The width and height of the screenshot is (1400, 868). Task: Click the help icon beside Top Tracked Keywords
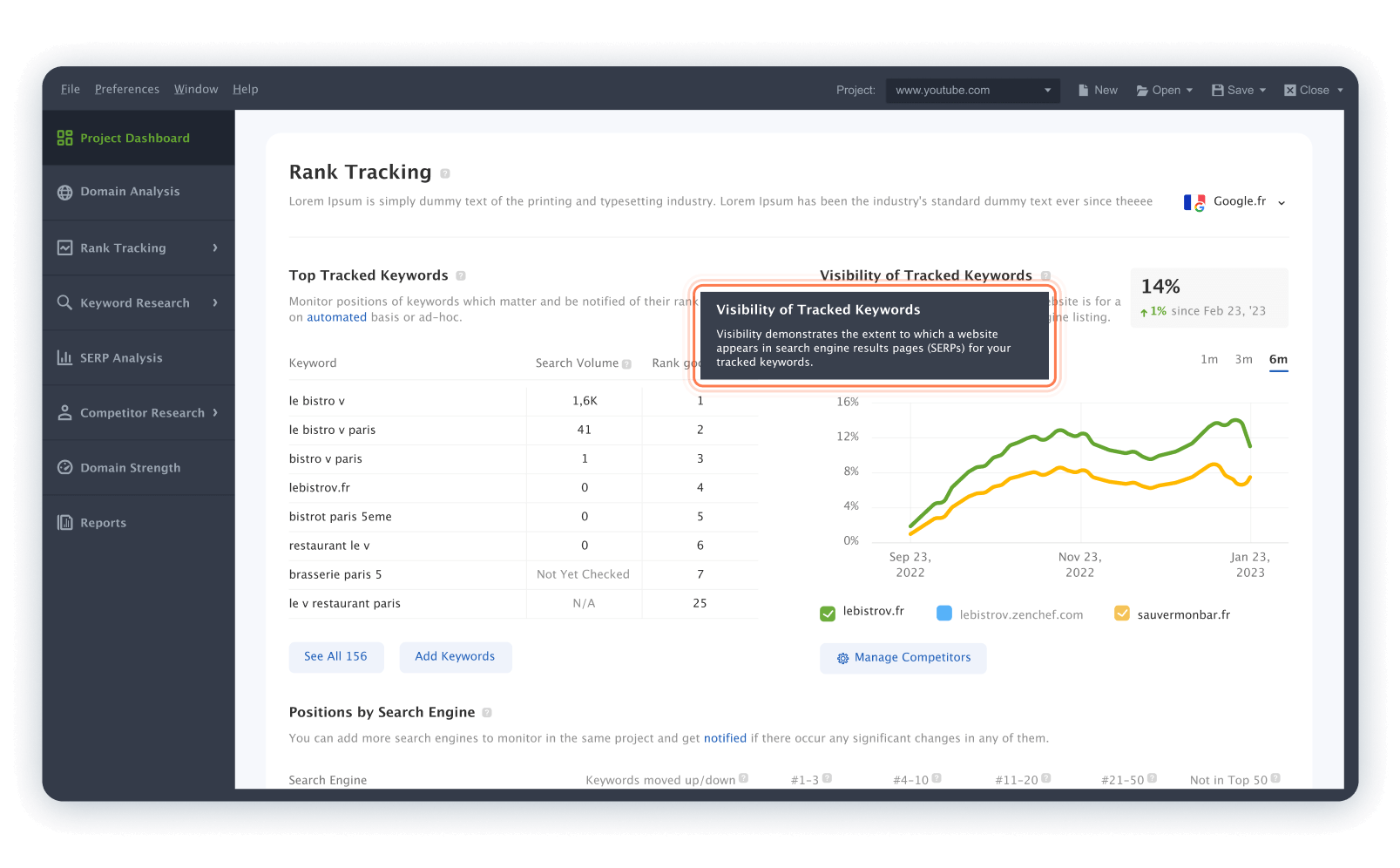(461, 275)
